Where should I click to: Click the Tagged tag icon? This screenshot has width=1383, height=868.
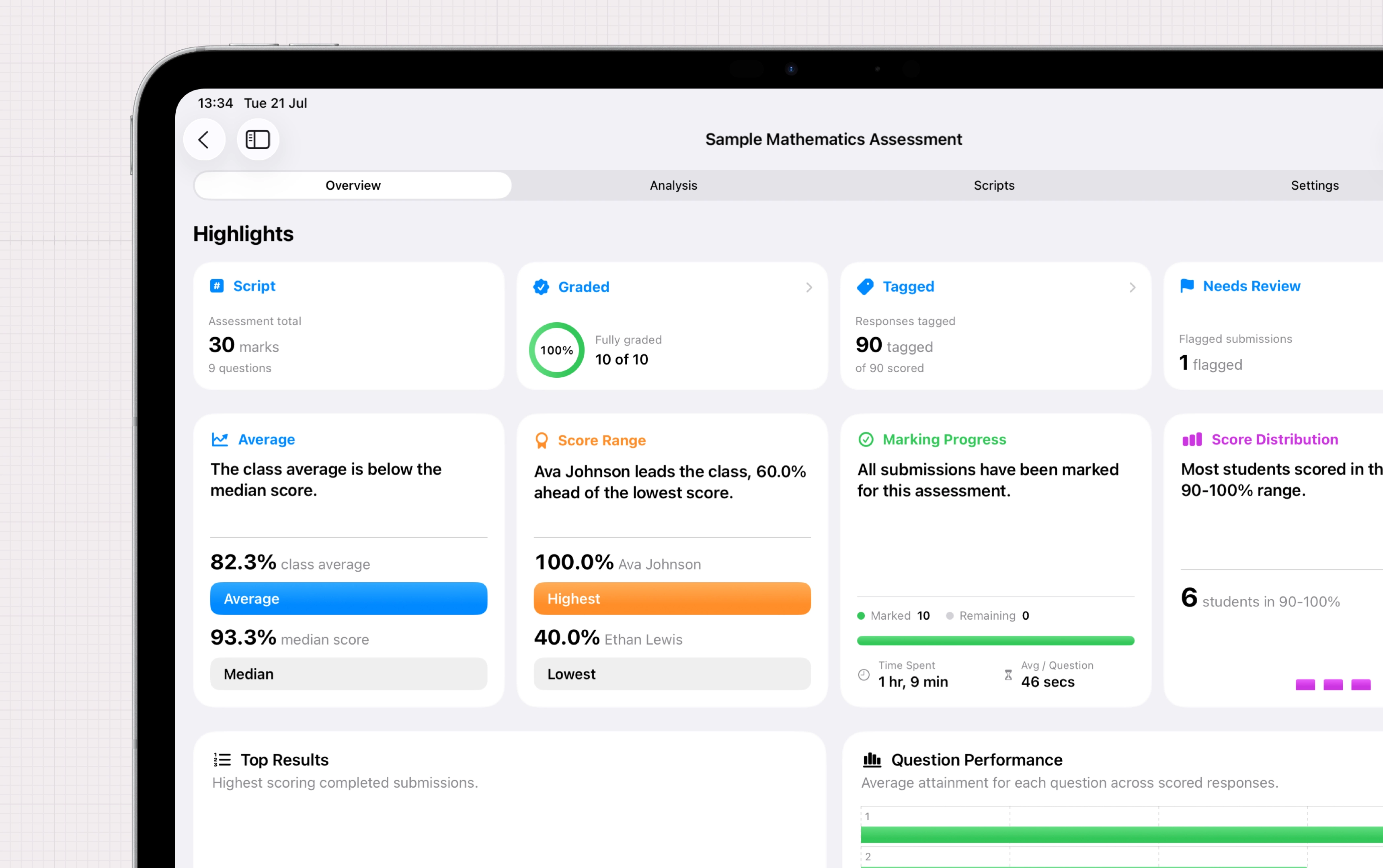click(865, 287)
